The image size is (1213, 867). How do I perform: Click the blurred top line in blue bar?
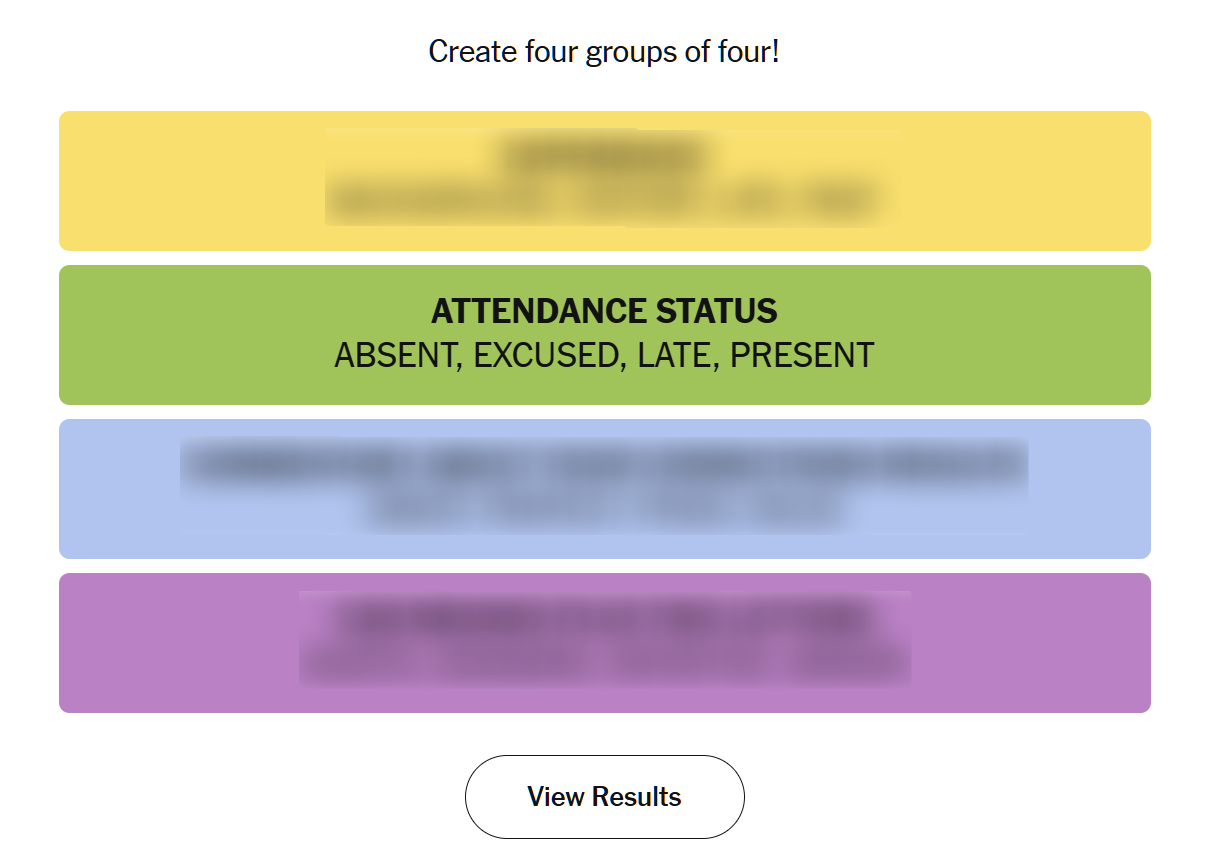[x=604, y=465]
